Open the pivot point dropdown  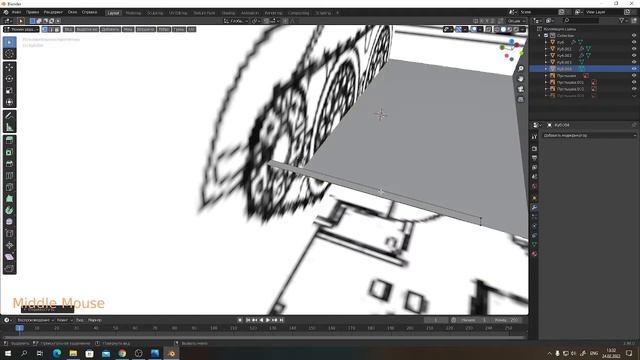pyautogui.click(x=256, y=20)
